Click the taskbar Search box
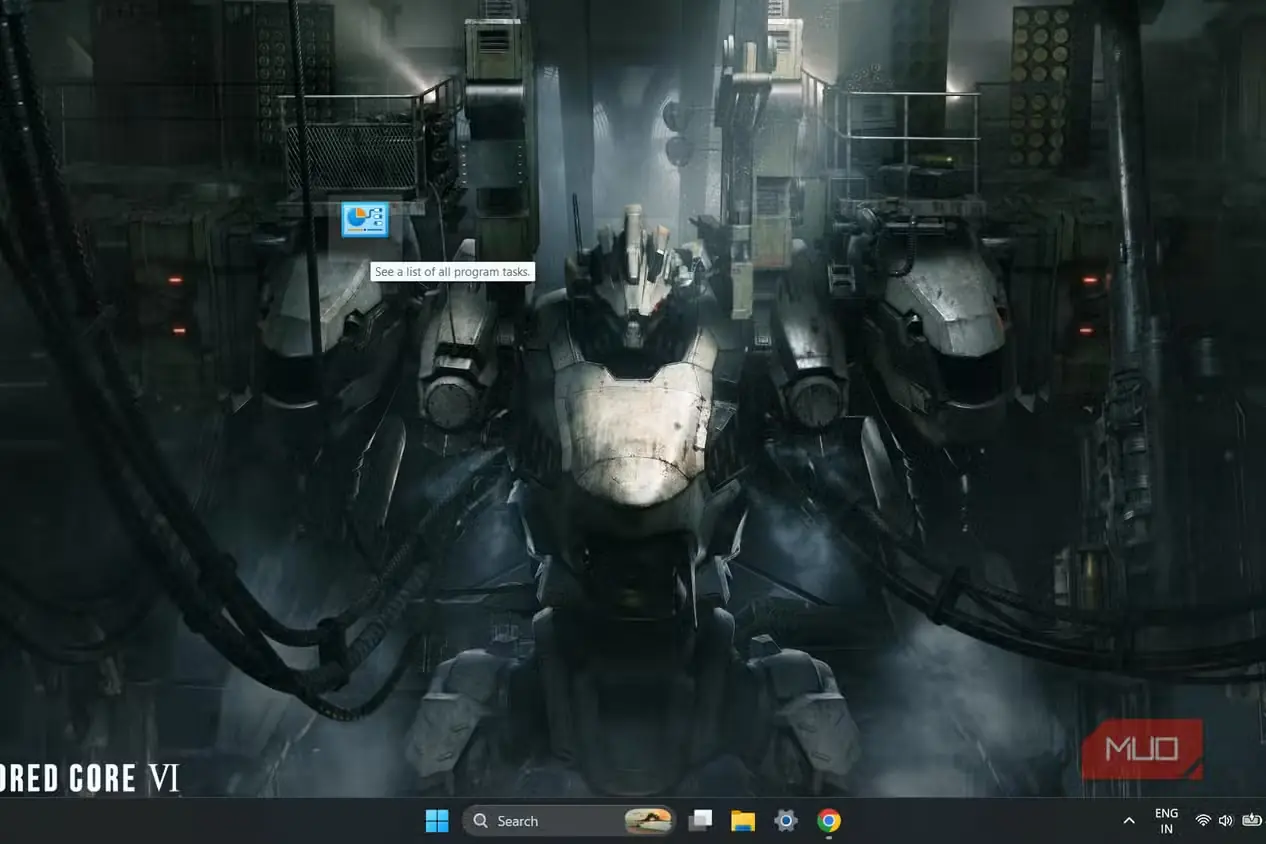 pyautogui.click(x=569, y=821)
